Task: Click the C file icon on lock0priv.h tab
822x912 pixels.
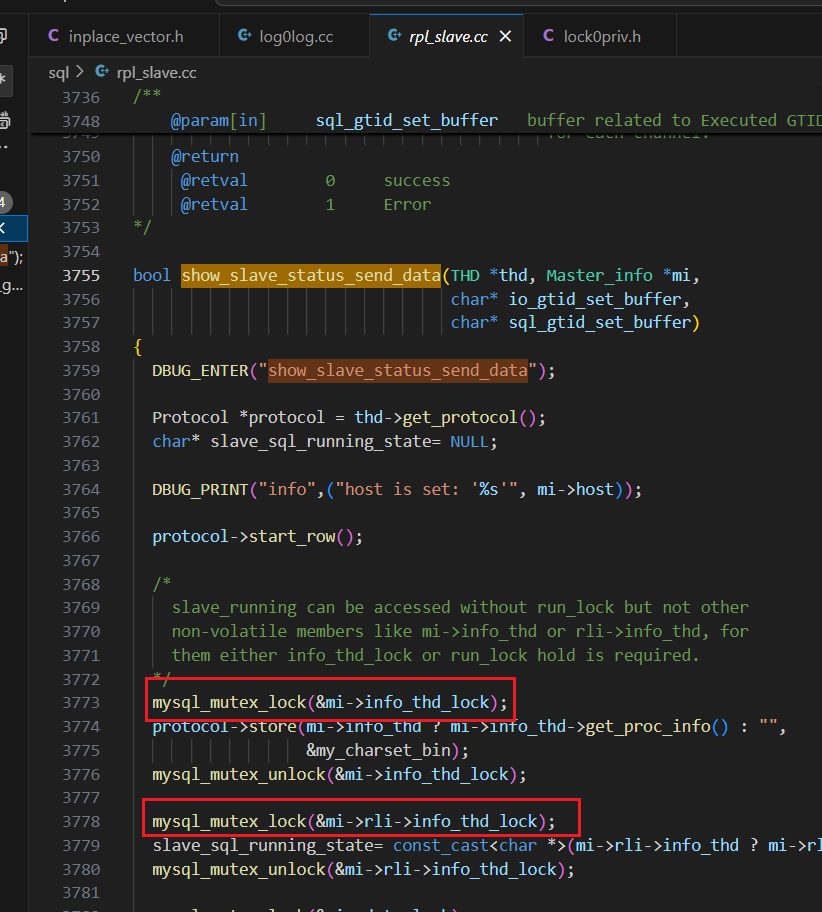Action: coord(548,36)
